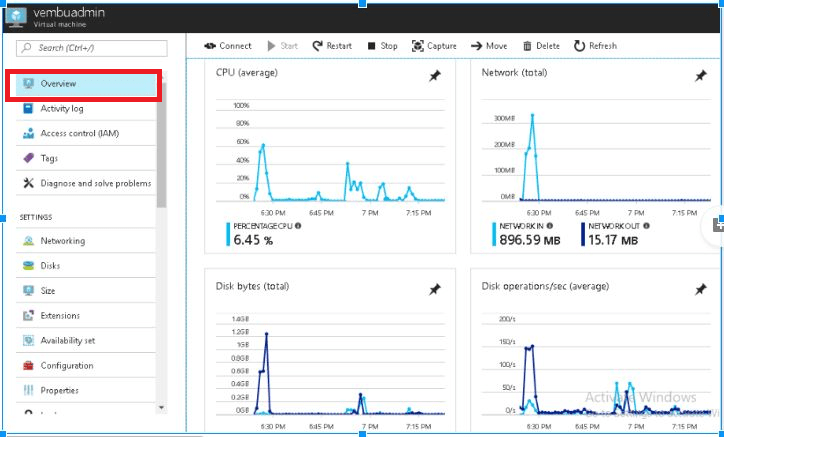Pin the Disk bytes (total) chart
The width and height of the screenshot is (819, 460).
(x=435, y=289)
